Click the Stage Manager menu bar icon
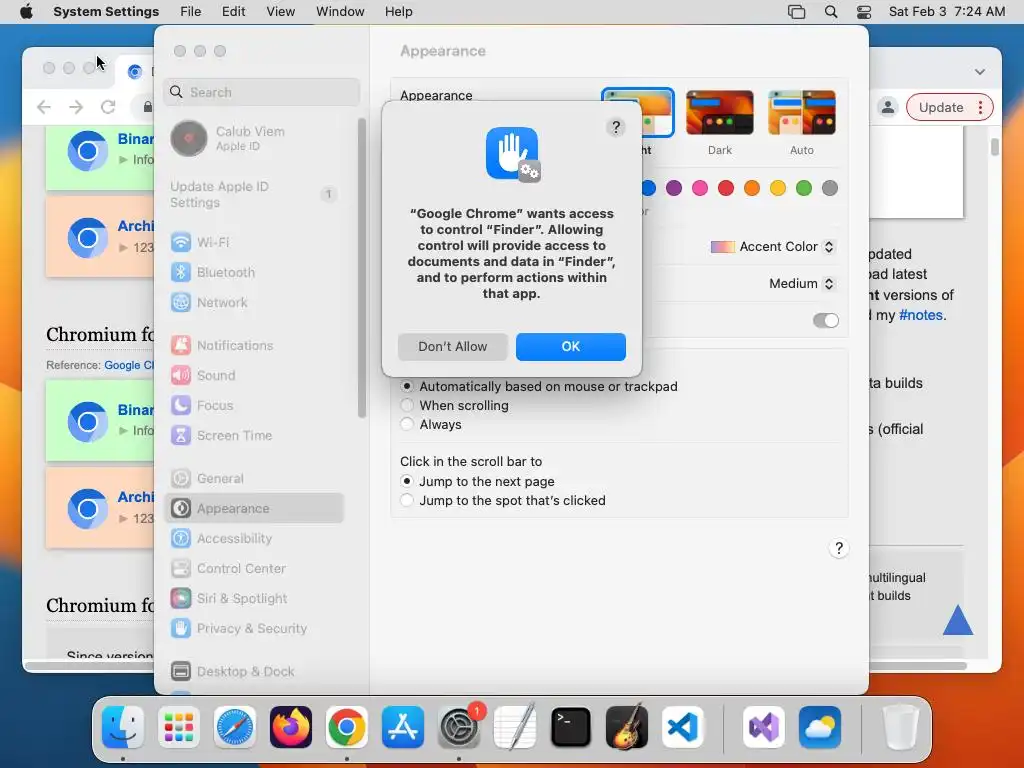Screen dimensions: 1024x768 [796, 11]
